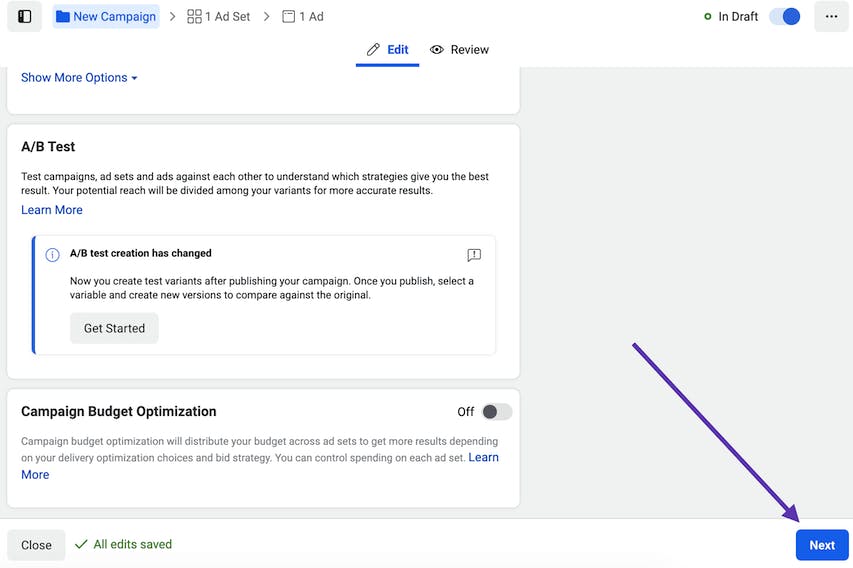Click the eye Review icon
Screen dimensions: 853x568
point(436,50)
